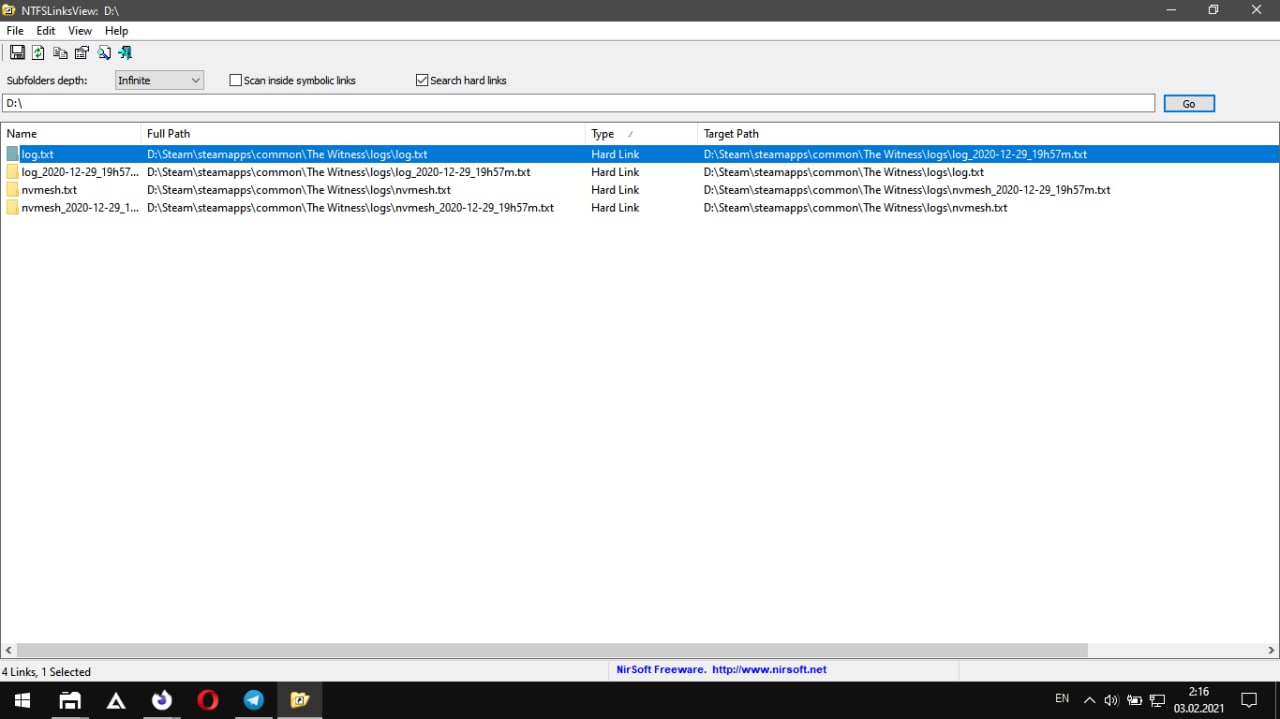Click the scrollbar right arrow
Image resolution: width=1280 pixels, height=719 pixels.
[x=1271, y=650]
